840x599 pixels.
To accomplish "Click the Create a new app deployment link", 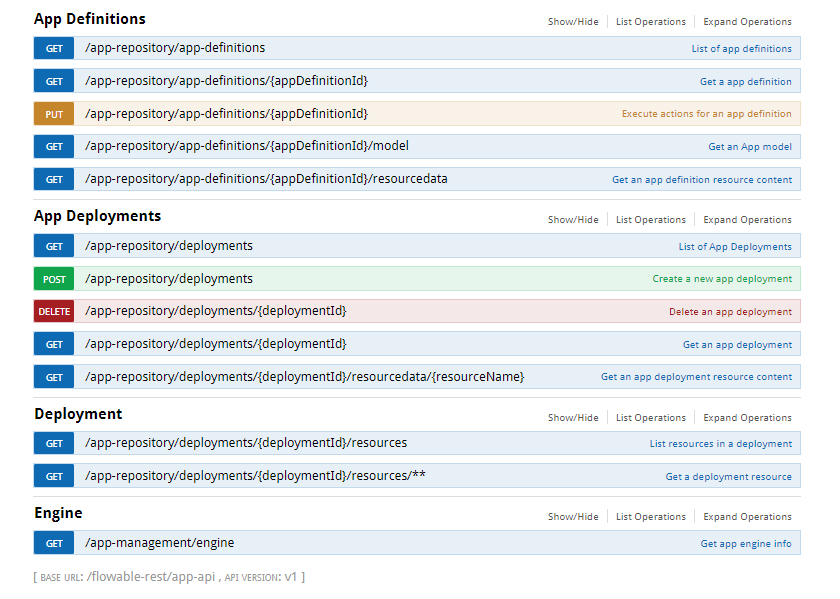I will click(x=721, y=278).
